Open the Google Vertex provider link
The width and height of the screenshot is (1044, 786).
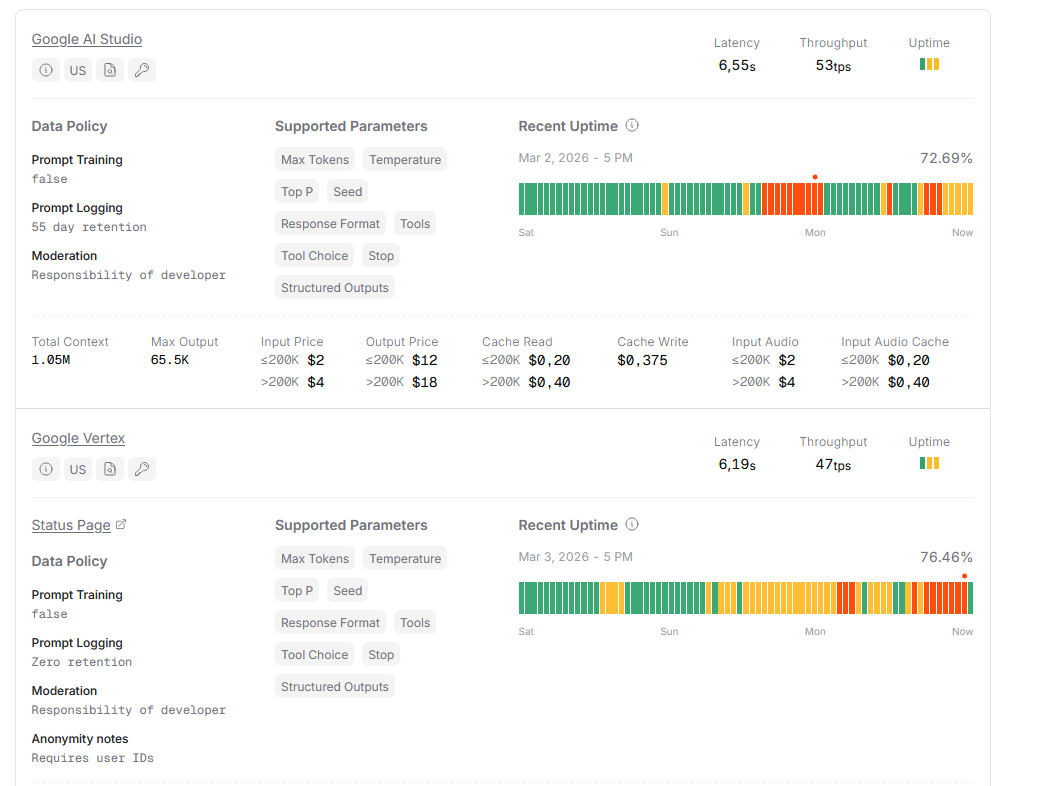tap(78, 439)
